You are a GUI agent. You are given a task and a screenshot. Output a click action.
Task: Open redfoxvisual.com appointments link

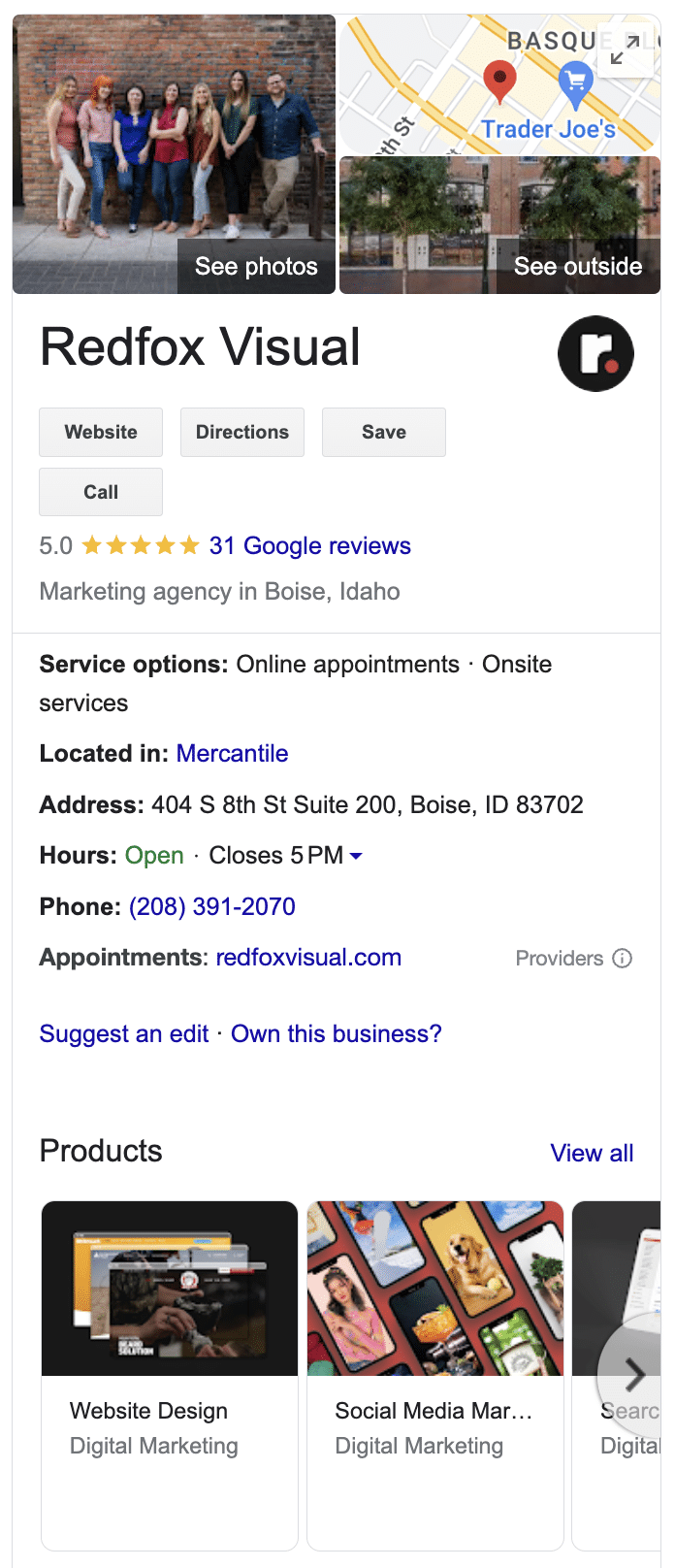coord(308,958)
